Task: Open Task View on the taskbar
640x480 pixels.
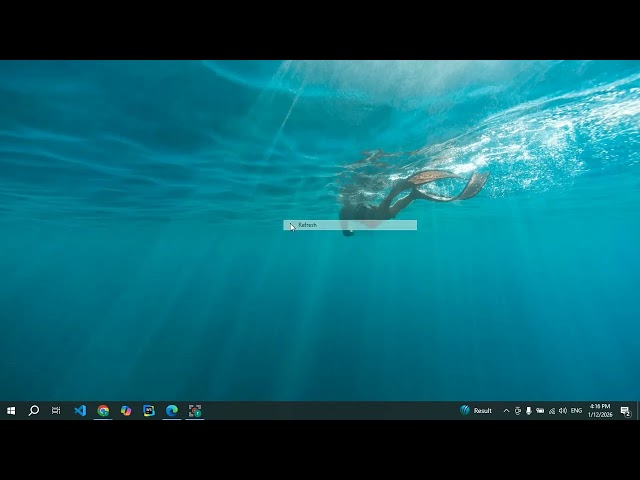Action: coord(56,411)
